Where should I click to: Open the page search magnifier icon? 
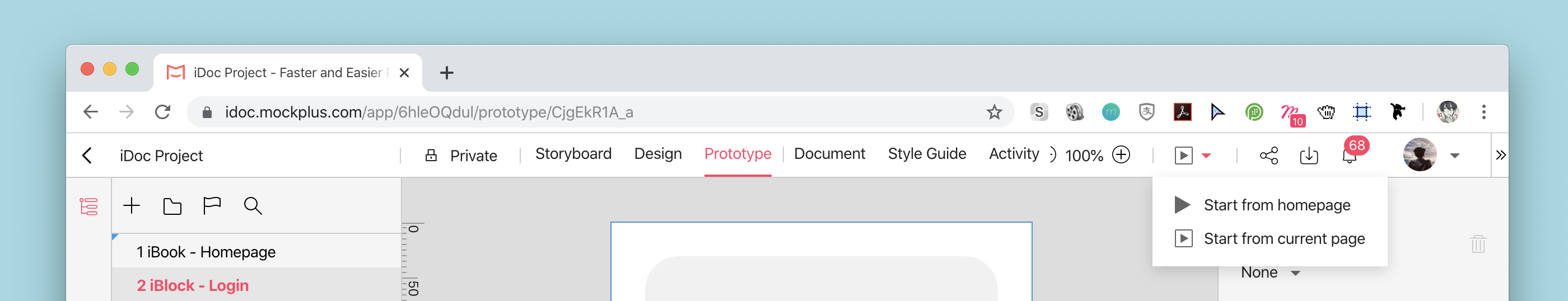[x=253, y=206]
